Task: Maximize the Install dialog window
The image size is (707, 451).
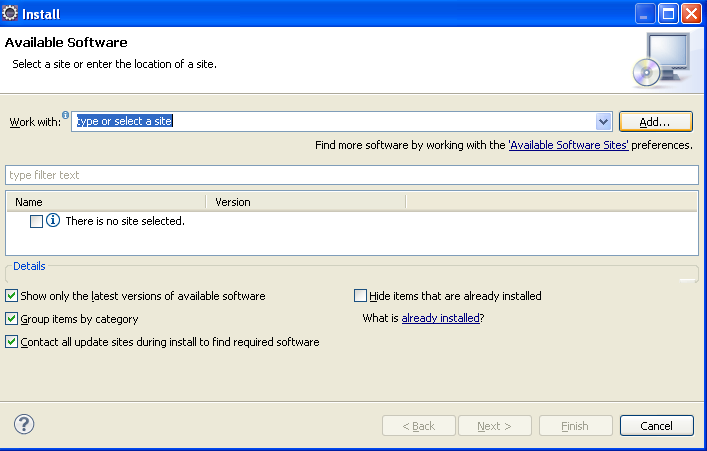Action: (668, 13)
